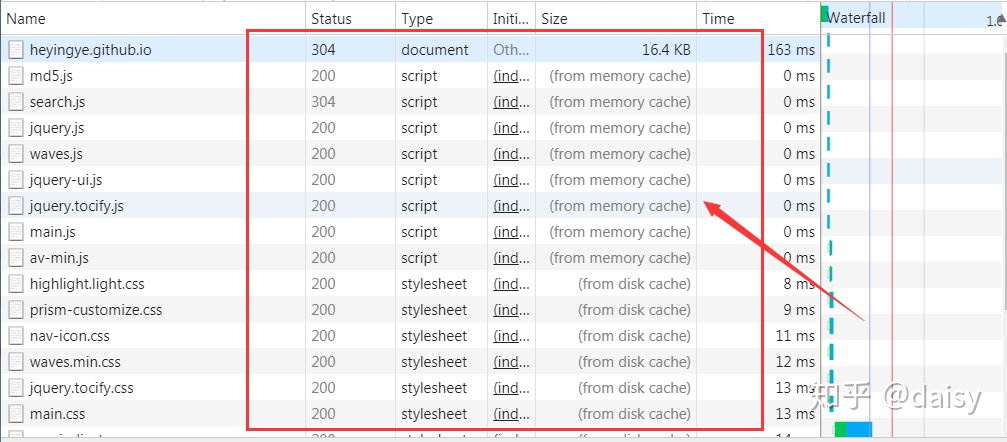Click the file icon next to md5.js
The height and width of the screenshot is (442, 1007).
click(x=16, y=76)
